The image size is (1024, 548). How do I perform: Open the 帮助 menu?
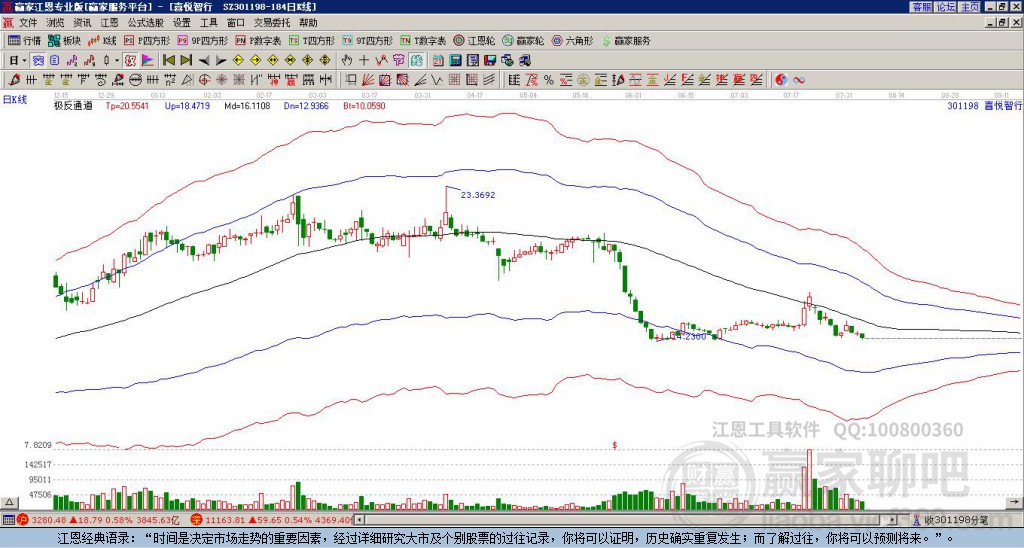click(x=308, y=23)
